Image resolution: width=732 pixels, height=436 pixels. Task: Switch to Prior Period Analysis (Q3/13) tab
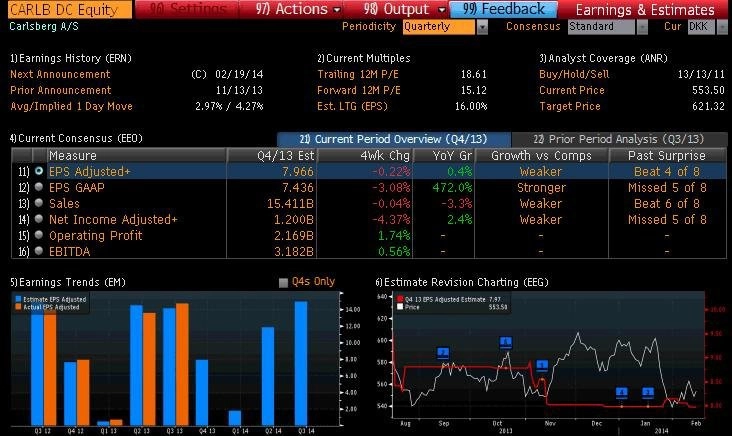[619, 139]
